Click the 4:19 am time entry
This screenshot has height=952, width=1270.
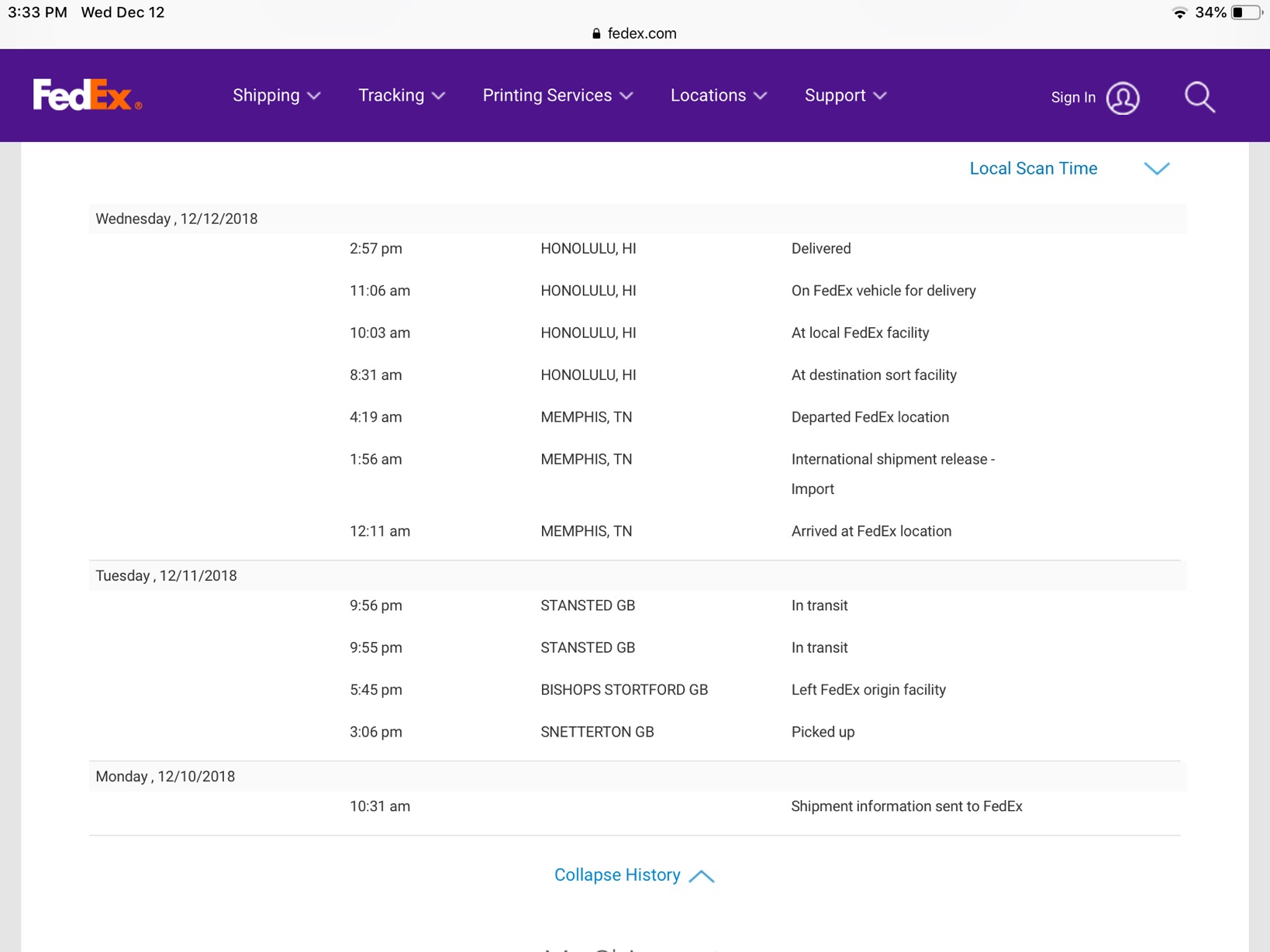376,417
